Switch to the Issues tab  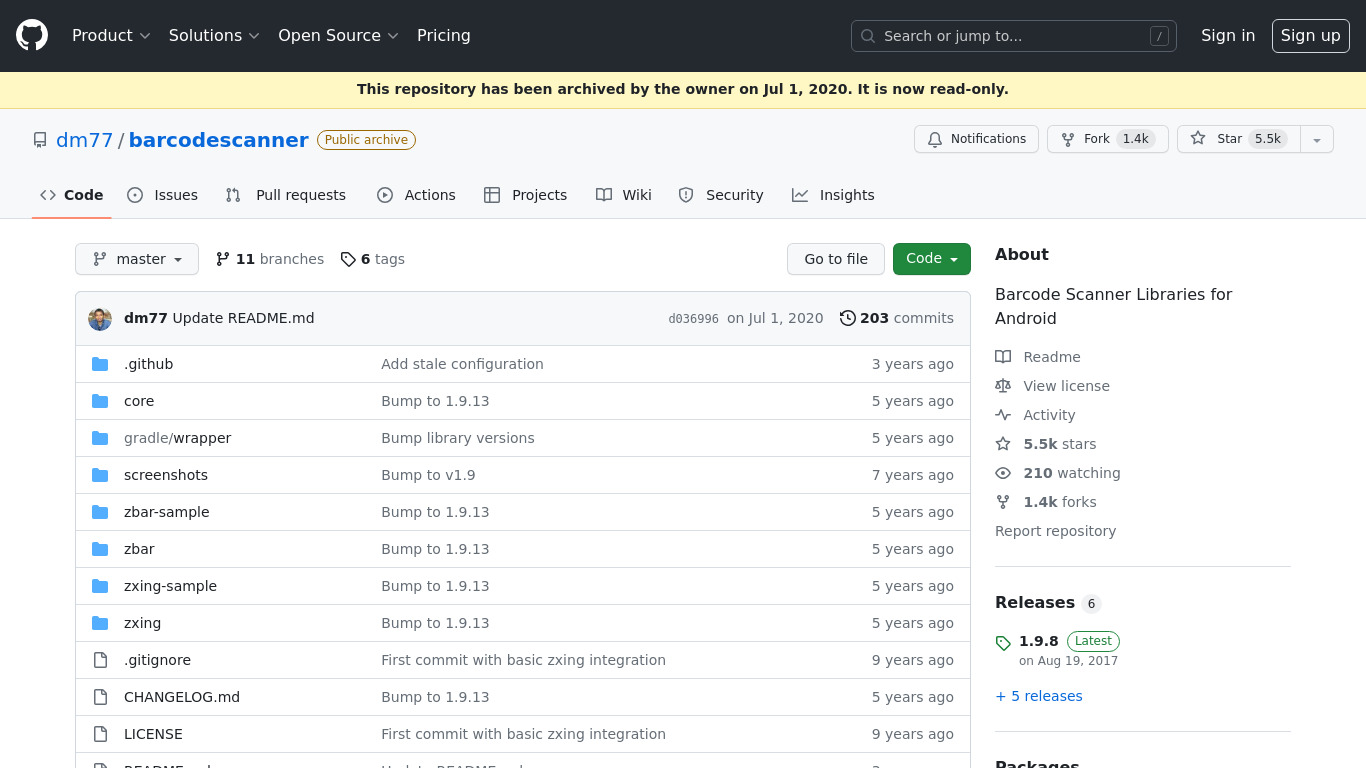(163, 195)
